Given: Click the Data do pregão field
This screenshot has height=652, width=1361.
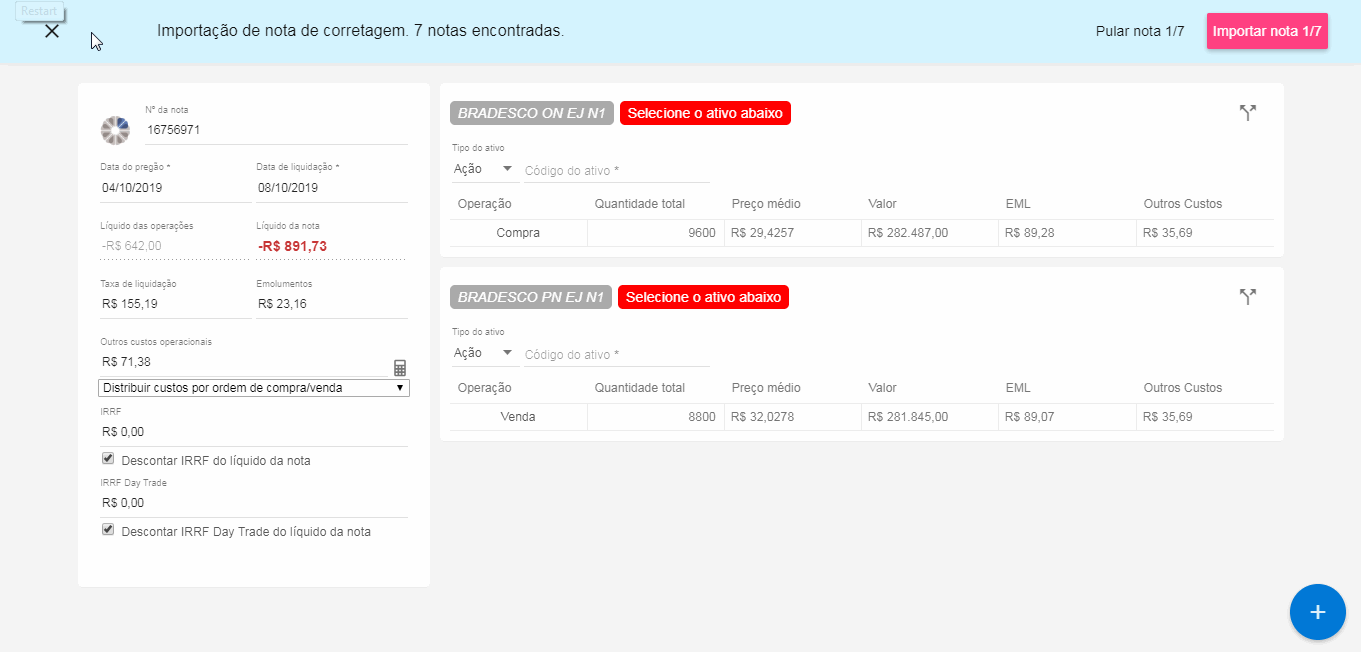Looking at the screenshot, I should point(176,188).
